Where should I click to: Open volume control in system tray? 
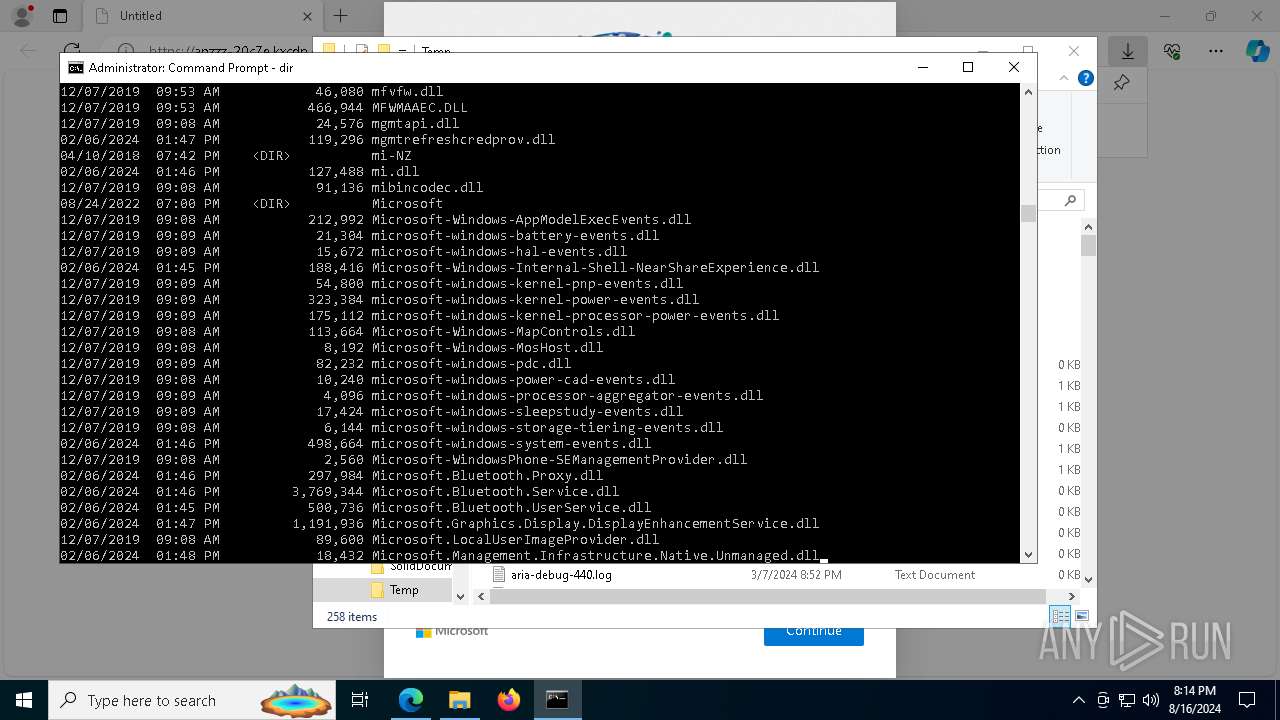(x=1151, y=700)
